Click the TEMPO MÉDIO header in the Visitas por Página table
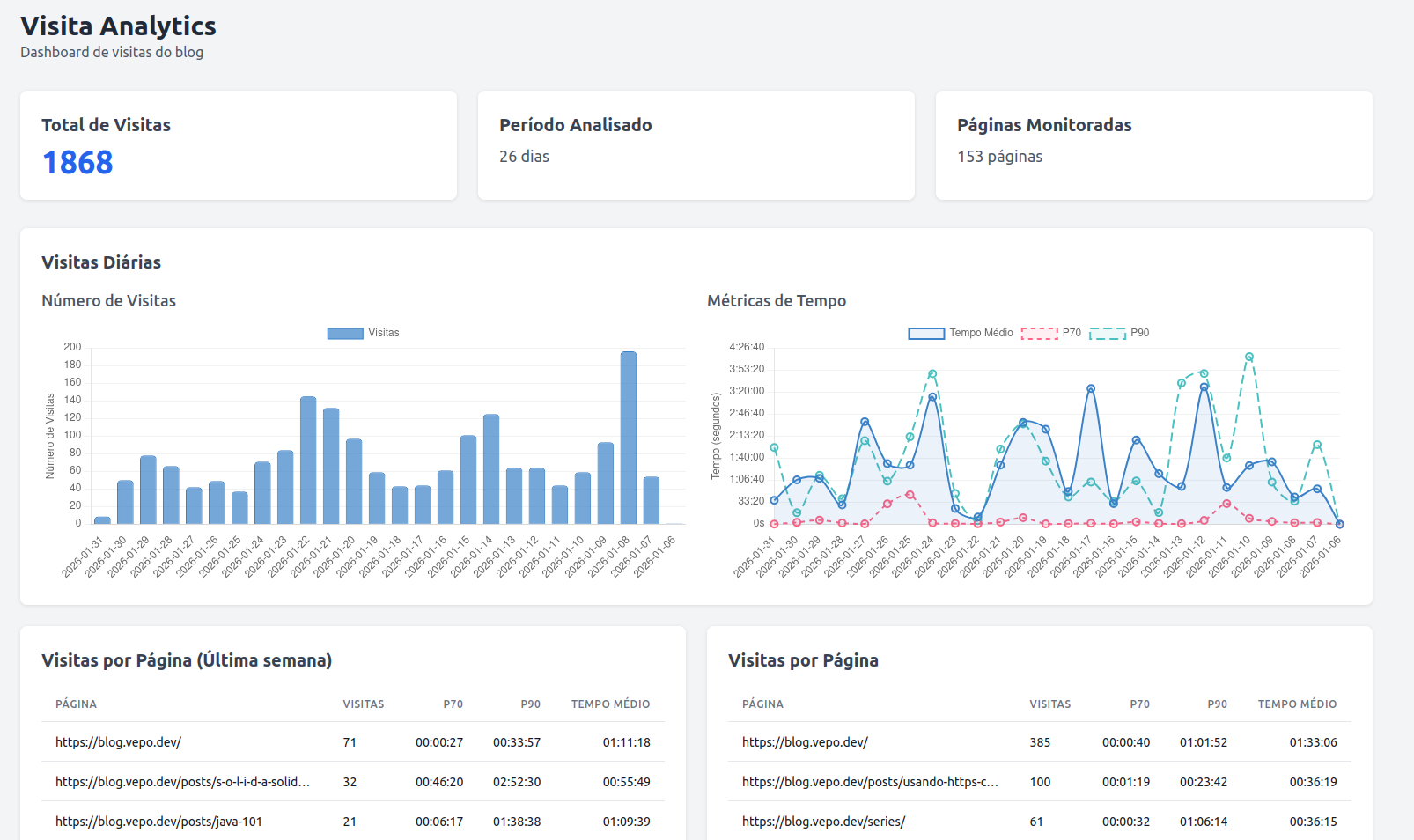Viewport: 1414px width, 840px height. pos(1296,704)
